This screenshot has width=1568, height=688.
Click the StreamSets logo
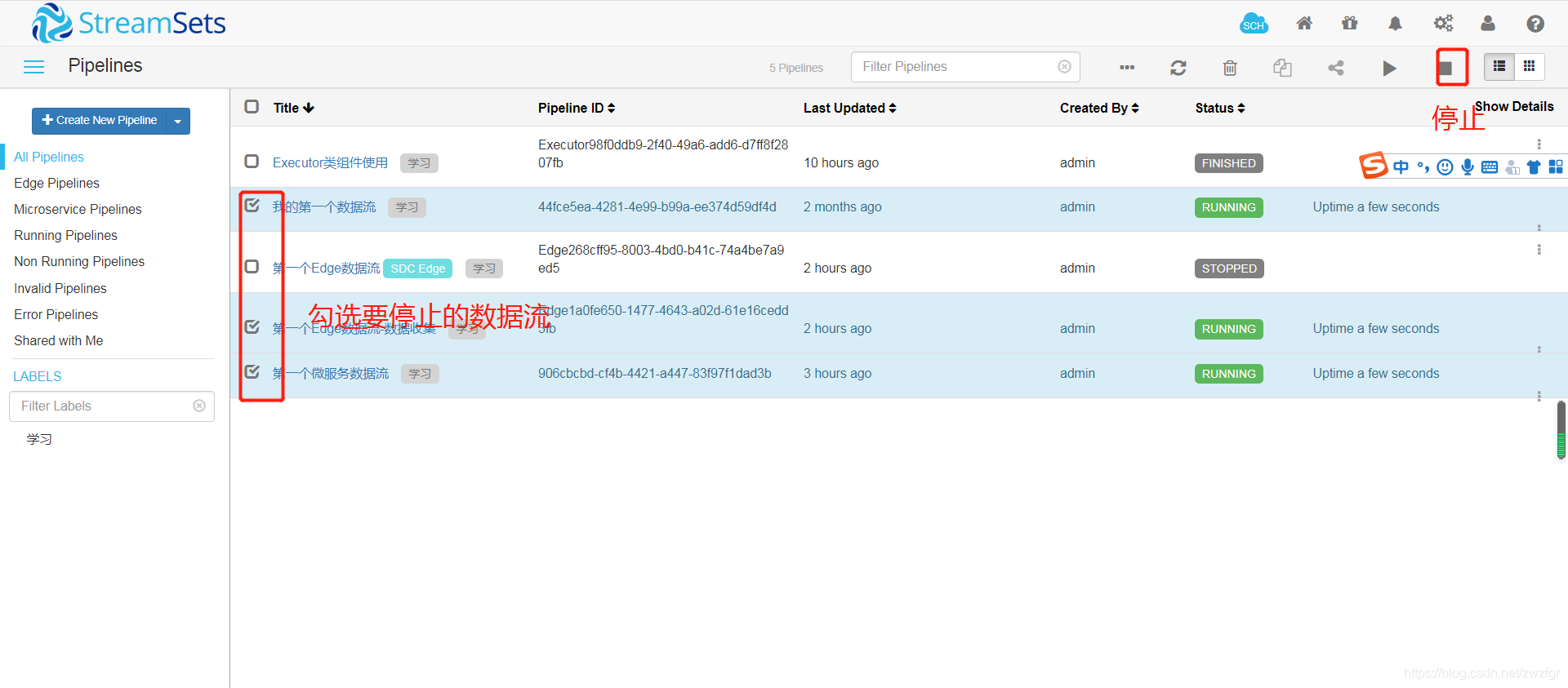pos(128,23)
